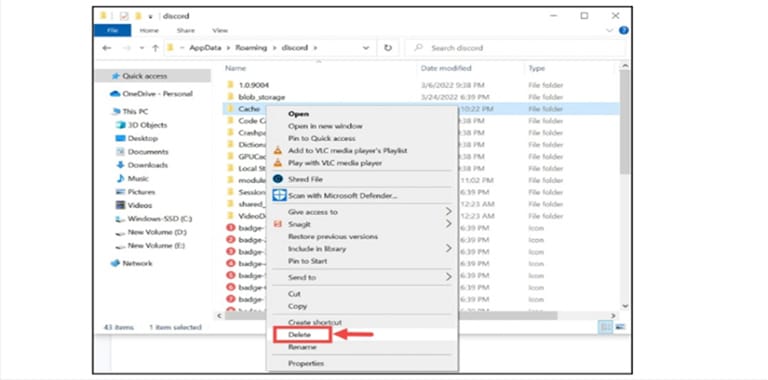Open 3D Objects folder in sidebar
The height and width of the screenshot is (380, 768).
[142, 125]
